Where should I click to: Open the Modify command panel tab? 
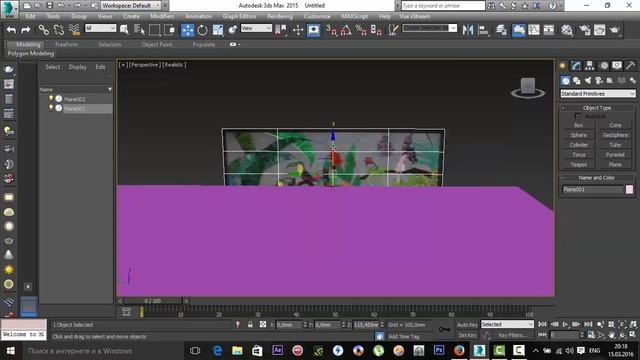click(x=576, y=66)
